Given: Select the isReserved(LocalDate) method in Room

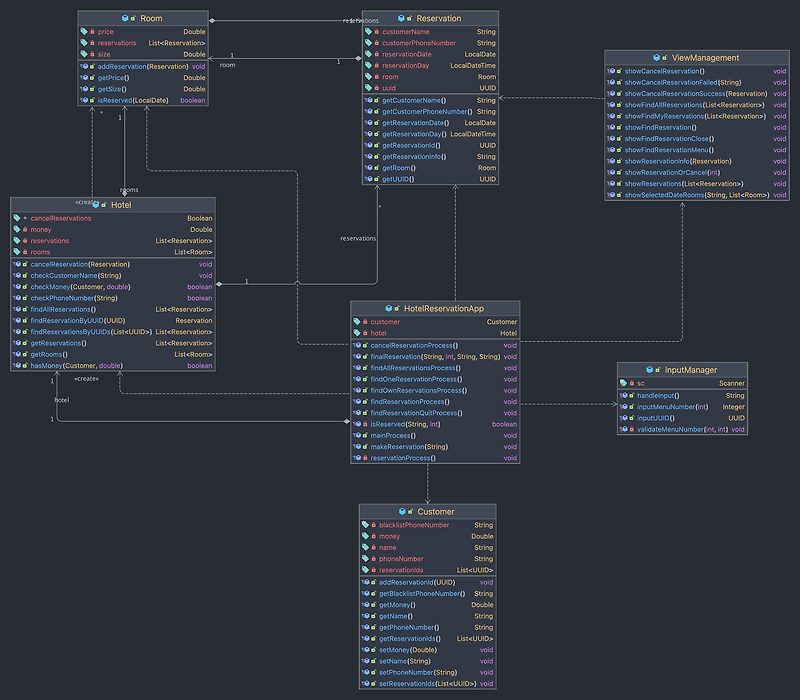Looking at the screenshot, I should 143,101.
